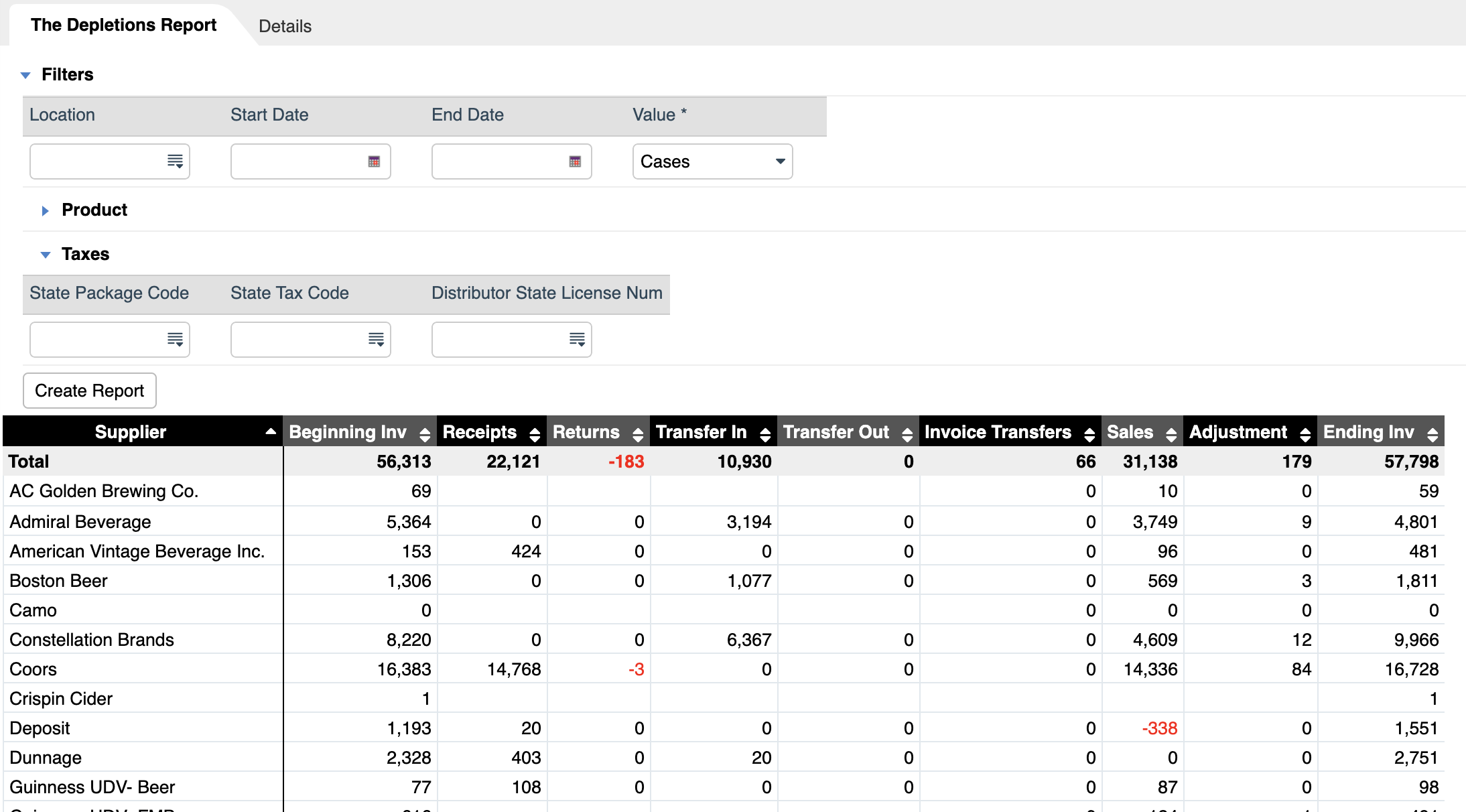This screenshot has height=812, width=1466.
Task: Select the Crispin Cider supplier row
Action: click(724, 699)
